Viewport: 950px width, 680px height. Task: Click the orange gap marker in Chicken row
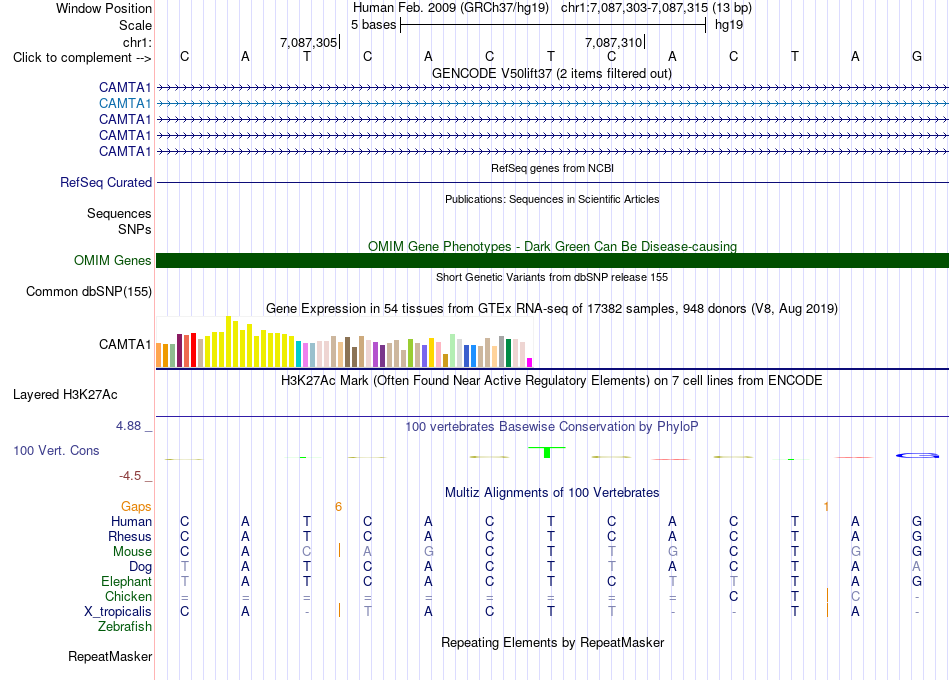click(x=827, y=595)
